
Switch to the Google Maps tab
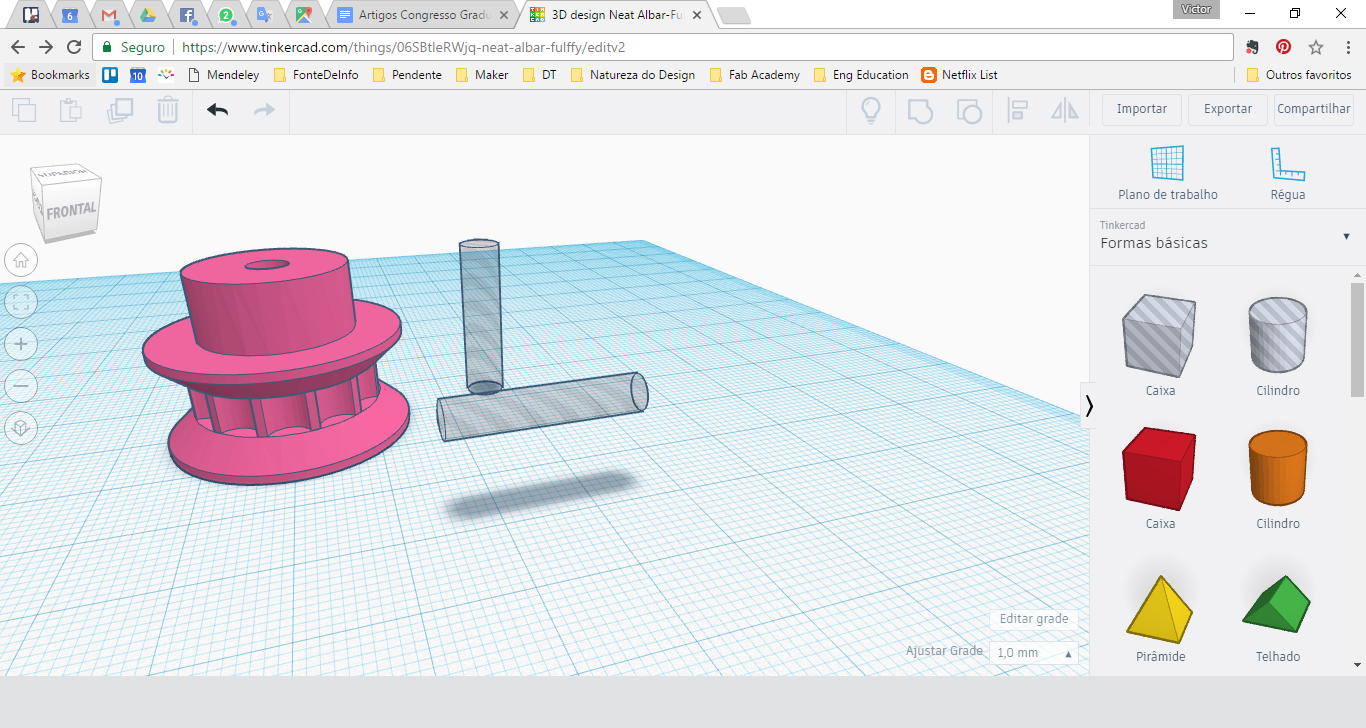302,15
